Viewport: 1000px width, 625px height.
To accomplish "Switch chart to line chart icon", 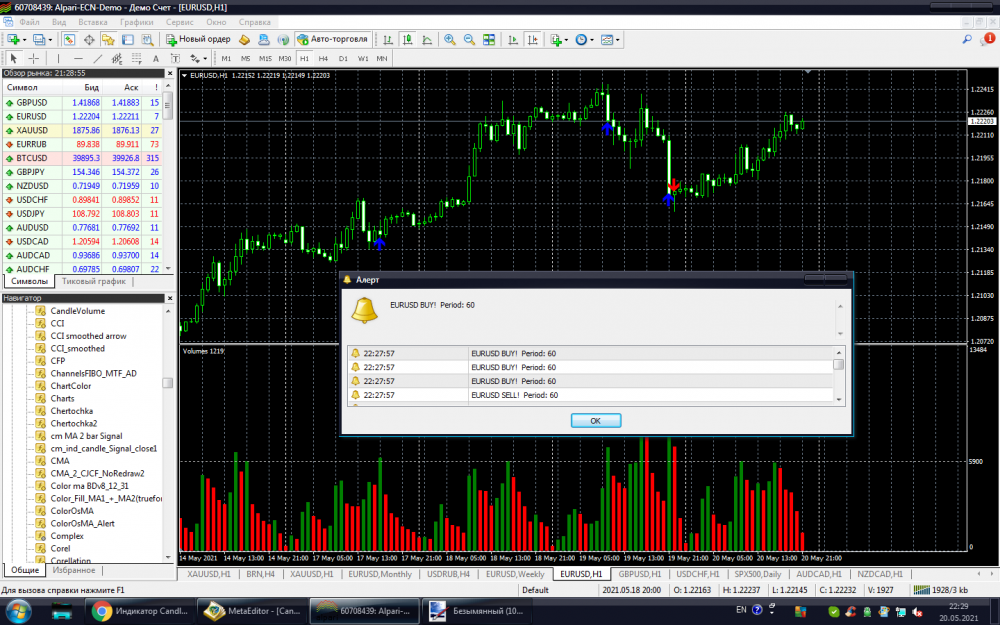I will (427, 40).
